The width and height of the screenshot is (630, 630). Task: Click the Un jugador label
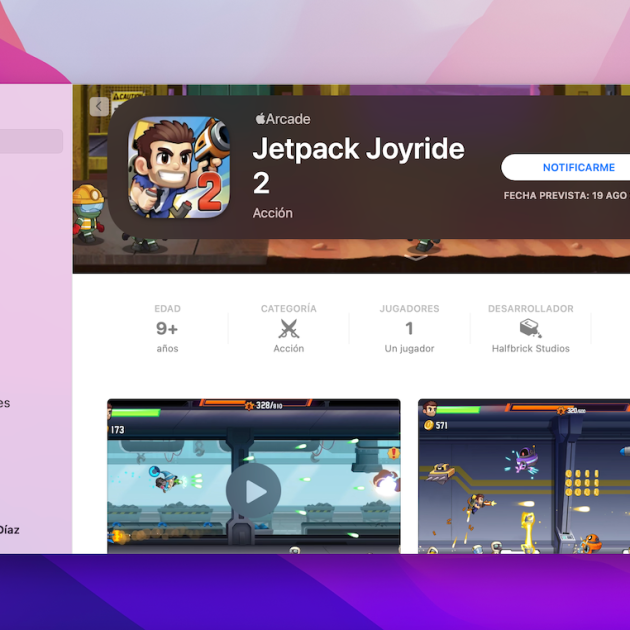point(409,349)
